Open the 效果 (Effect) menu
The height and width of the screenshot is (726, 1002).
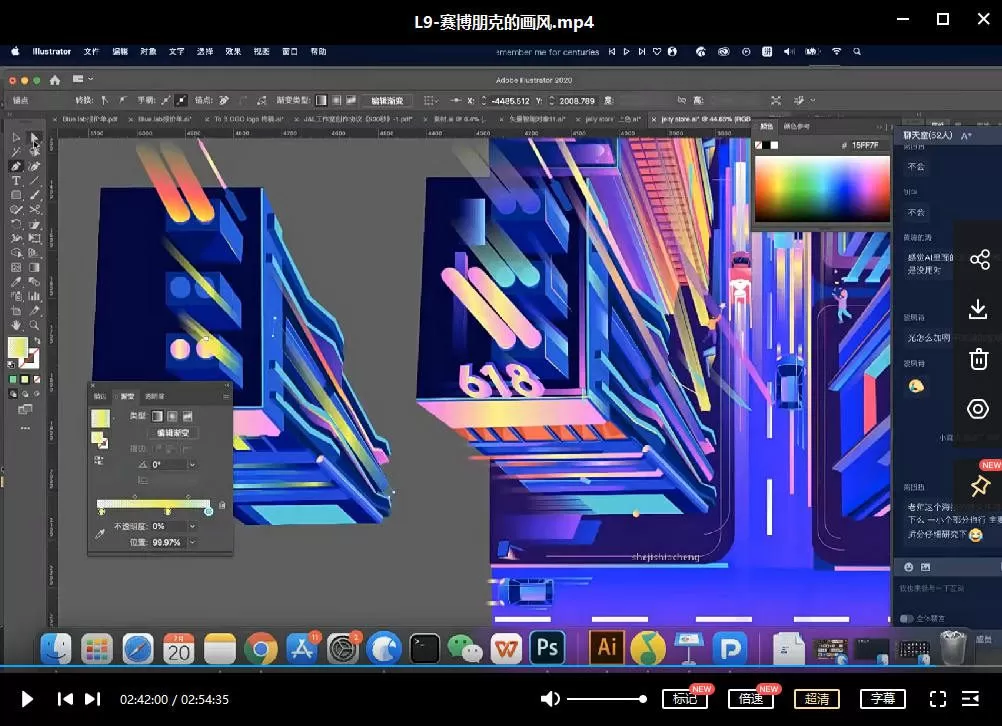(x=233, y=51)
